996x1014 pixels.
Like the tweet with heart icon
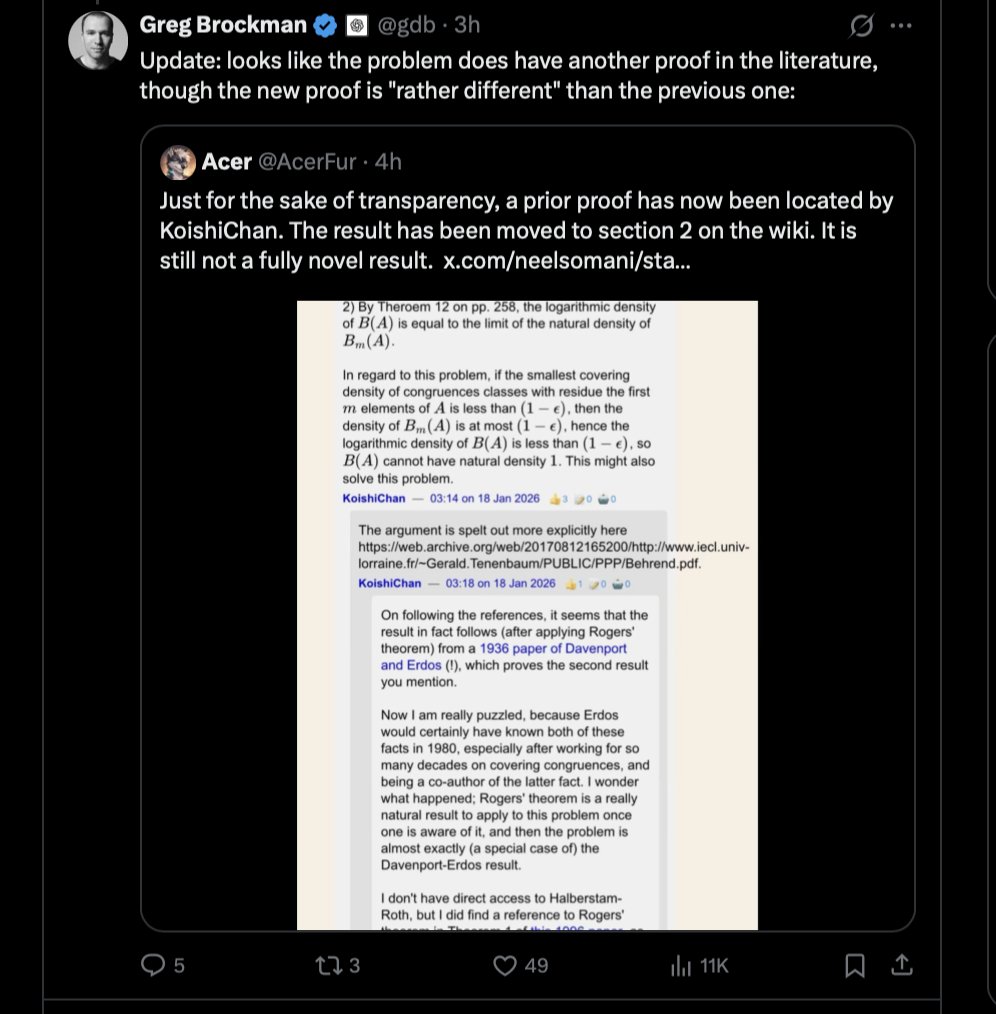(505, 965)
